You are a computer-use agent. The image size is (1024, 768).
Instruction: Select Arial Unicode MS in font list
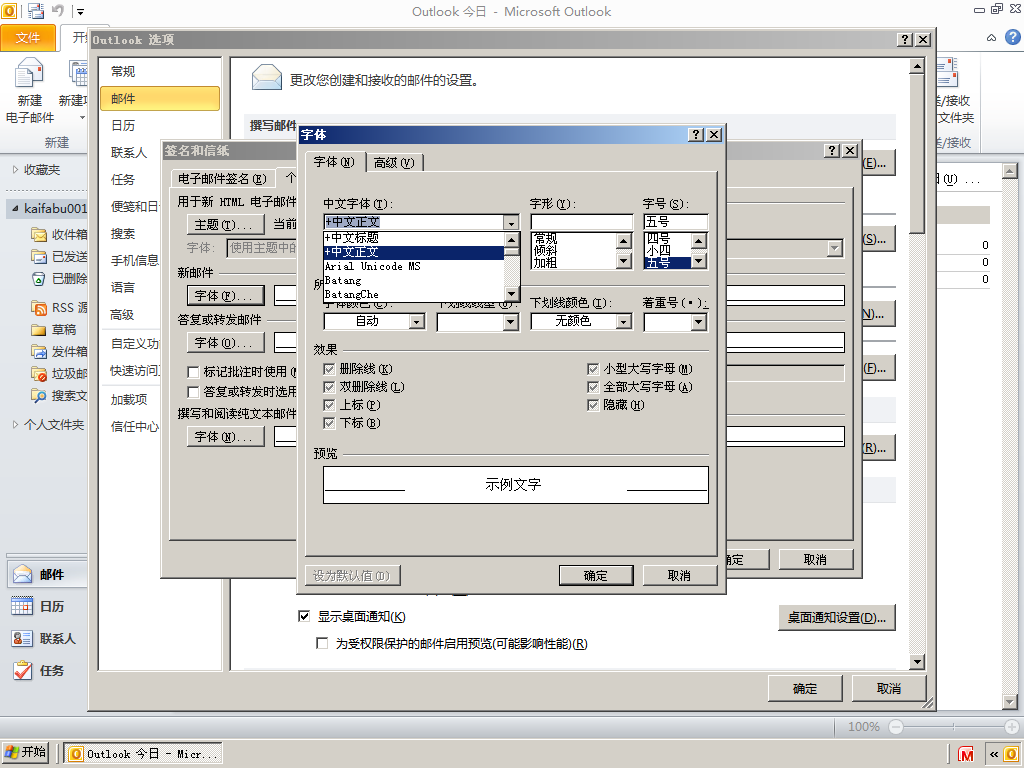[x=414, y=266]
